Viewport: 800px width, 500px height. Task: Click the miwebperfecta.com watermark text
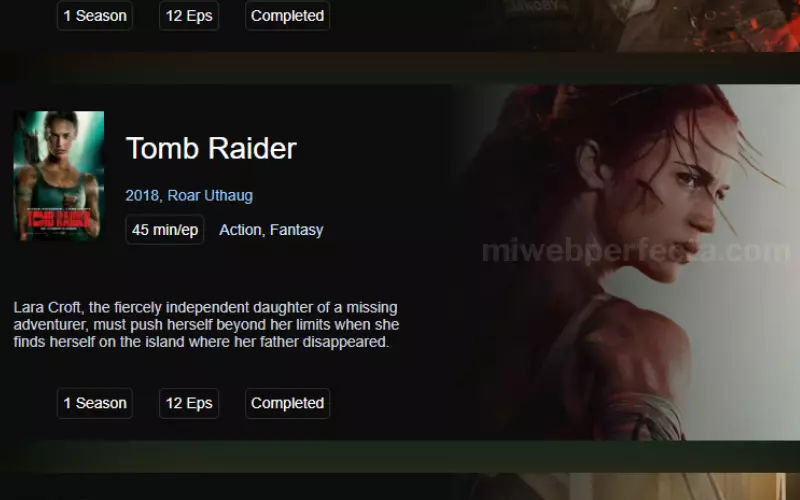[636, 251]
